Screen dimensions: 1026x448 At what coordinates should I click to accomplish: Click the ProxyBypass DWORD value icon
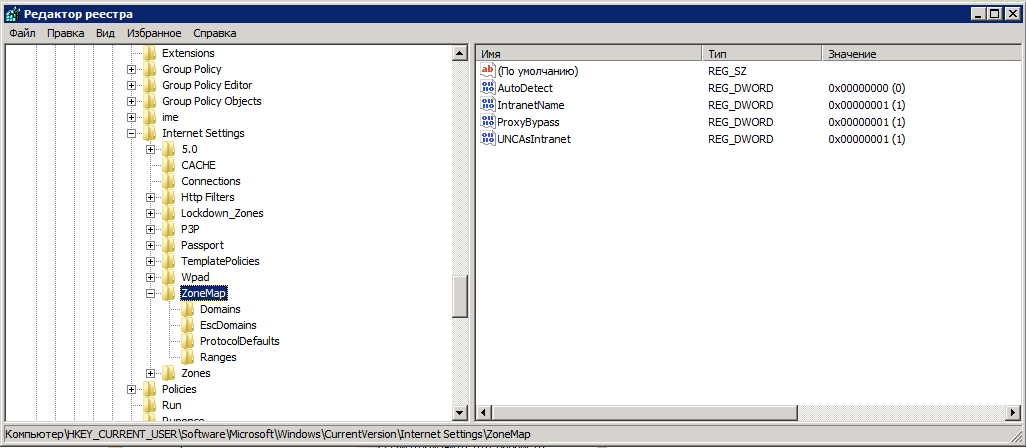488,122
